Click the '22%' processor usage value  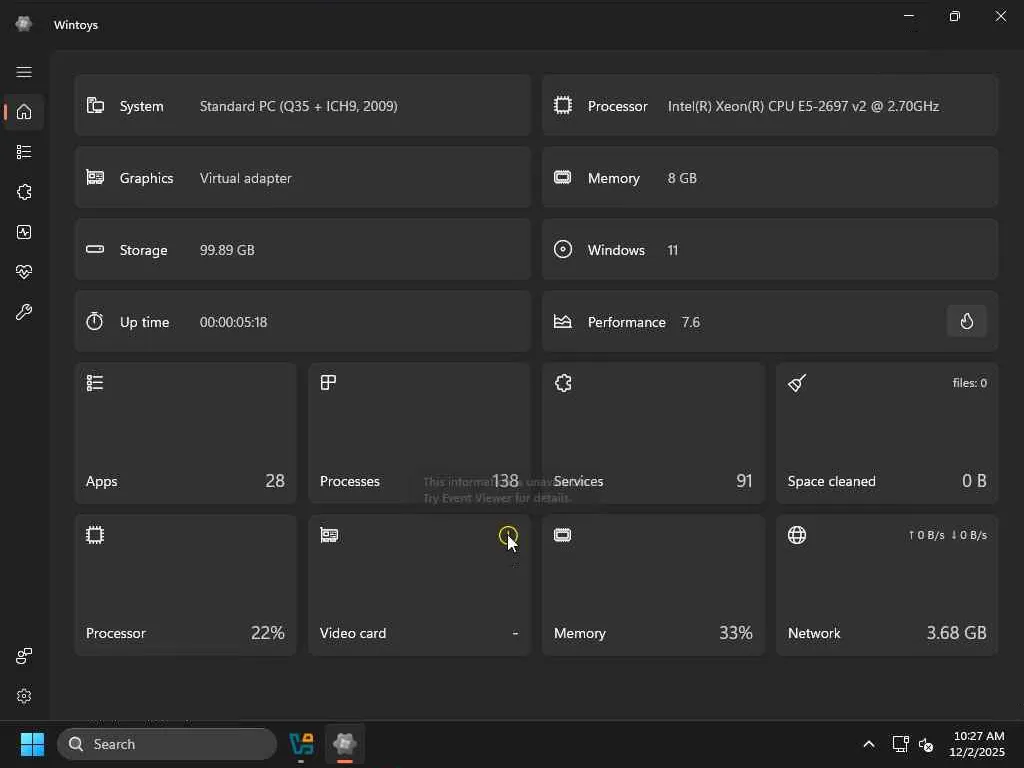(x=268, y=632)
